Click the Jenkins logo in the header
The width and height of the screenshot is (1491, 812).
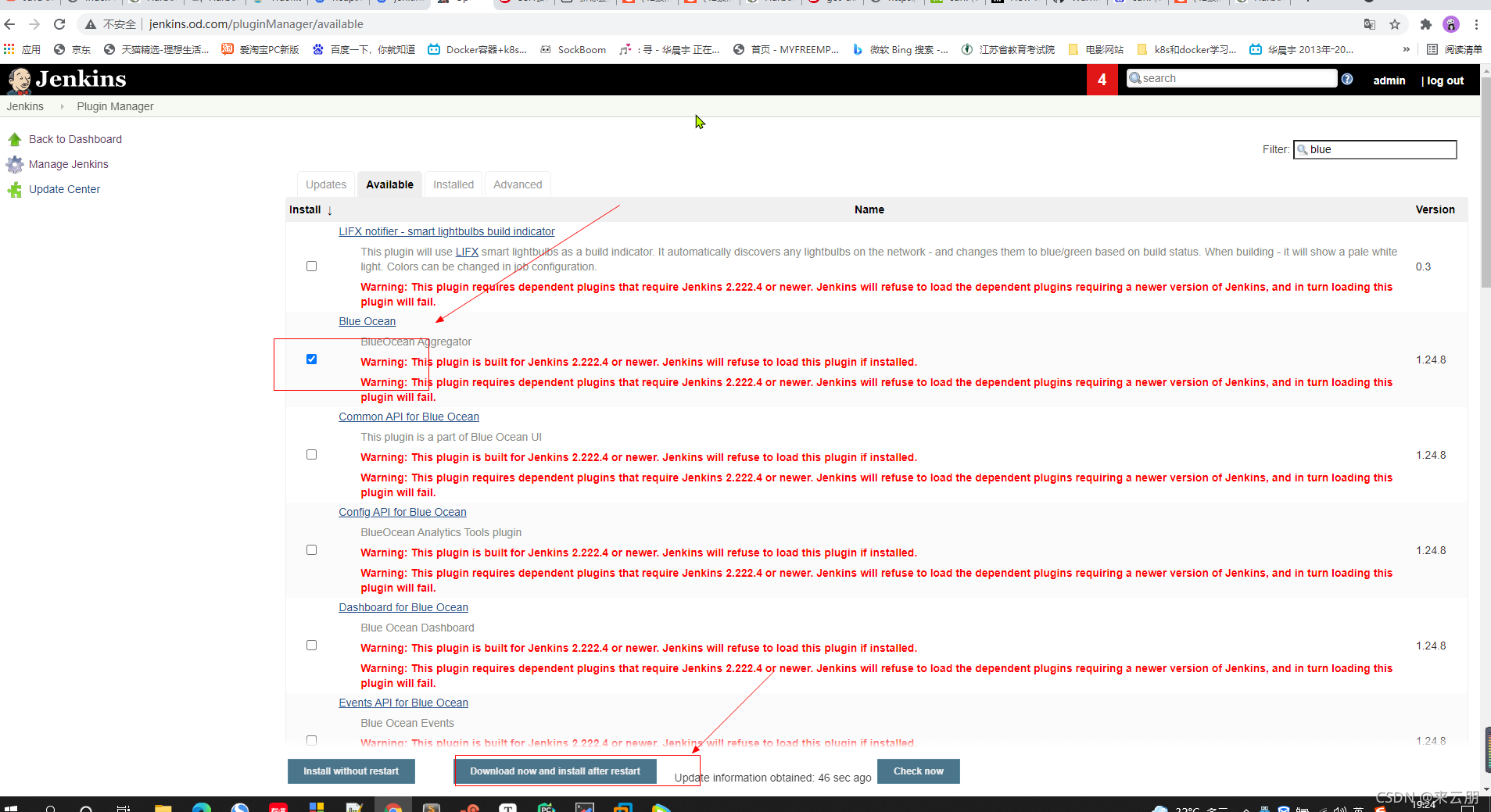coord(66,80)
